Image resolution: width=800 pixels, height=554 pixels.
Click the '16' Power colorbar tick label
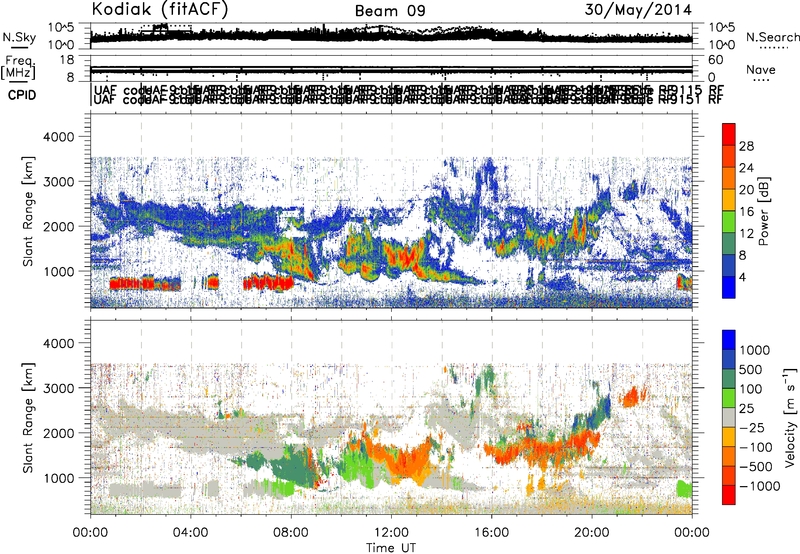coord(746,212)
